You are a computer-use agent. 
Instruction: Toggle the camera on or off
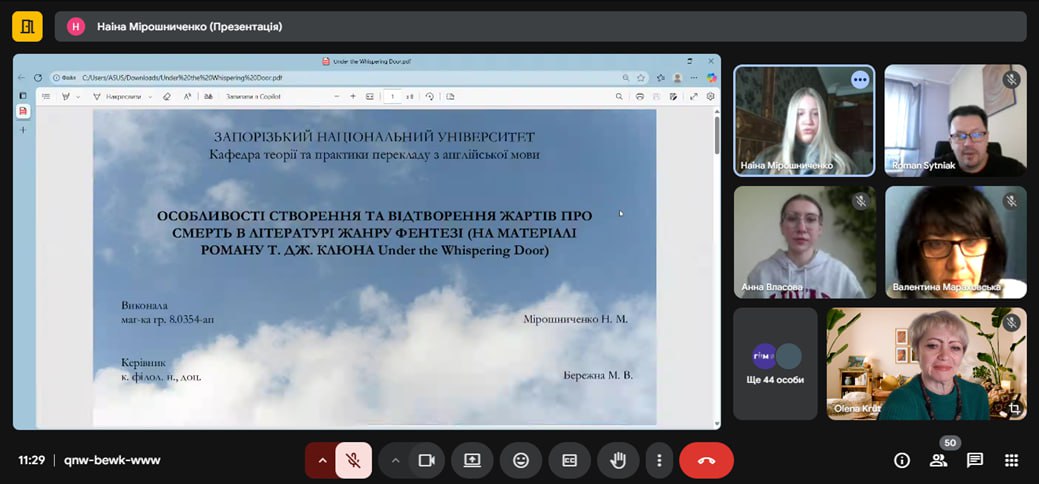(x=426, y=460)
